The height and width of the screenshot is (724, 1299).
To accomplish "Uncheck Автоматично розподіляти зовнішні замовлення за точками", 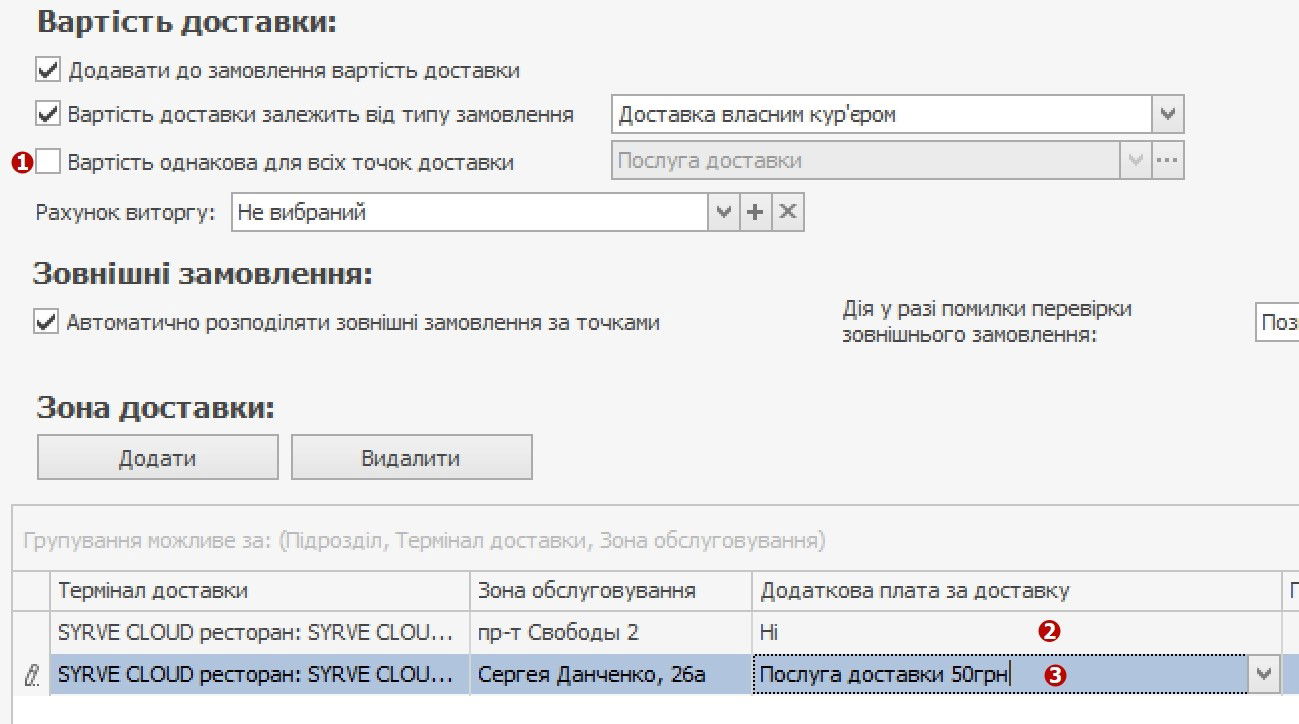I will tap(46, 323).
